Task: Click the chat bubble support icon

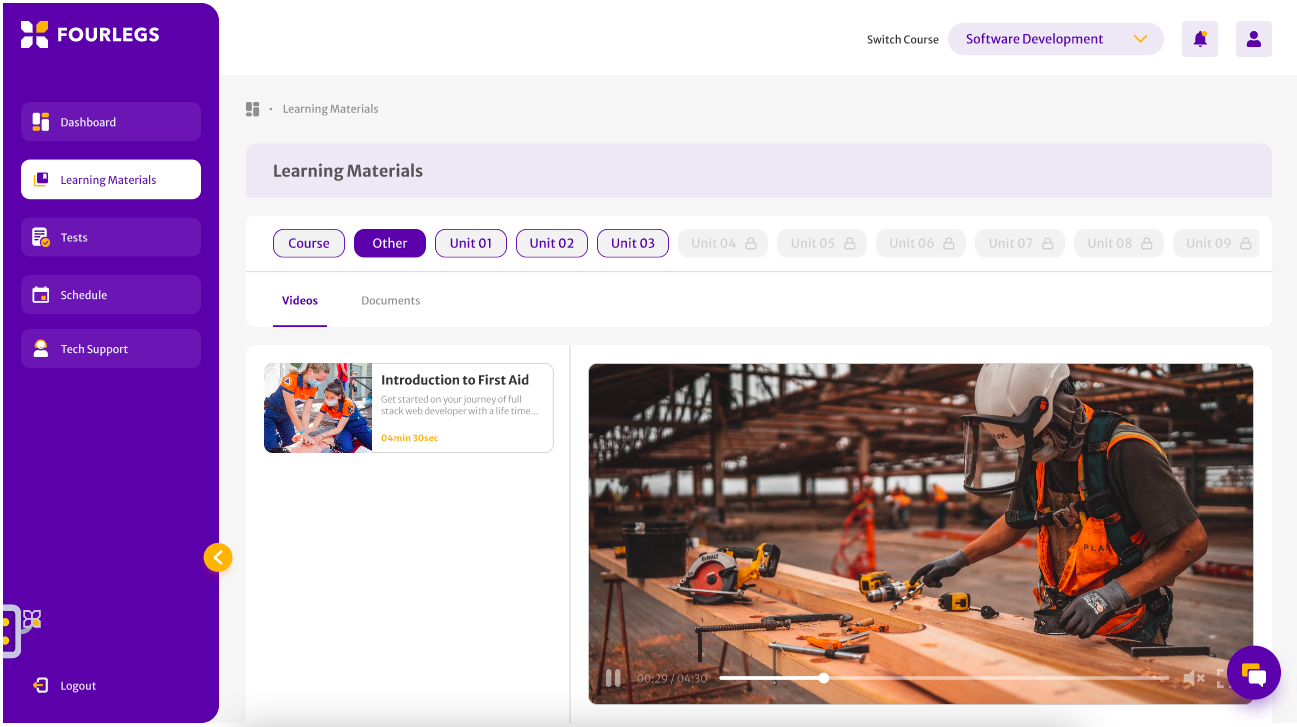Action: (1253, 674)
